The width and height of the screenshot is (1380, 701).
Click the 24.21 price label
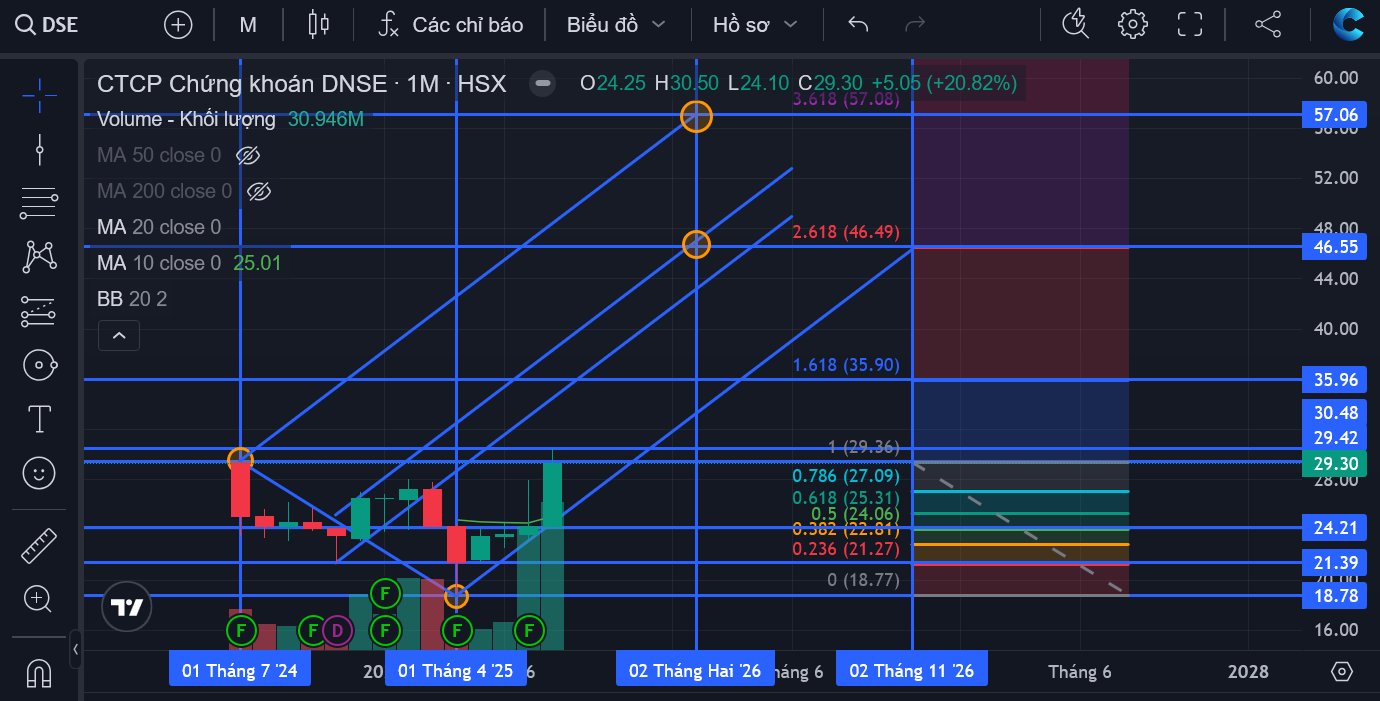pos(1336,527)
